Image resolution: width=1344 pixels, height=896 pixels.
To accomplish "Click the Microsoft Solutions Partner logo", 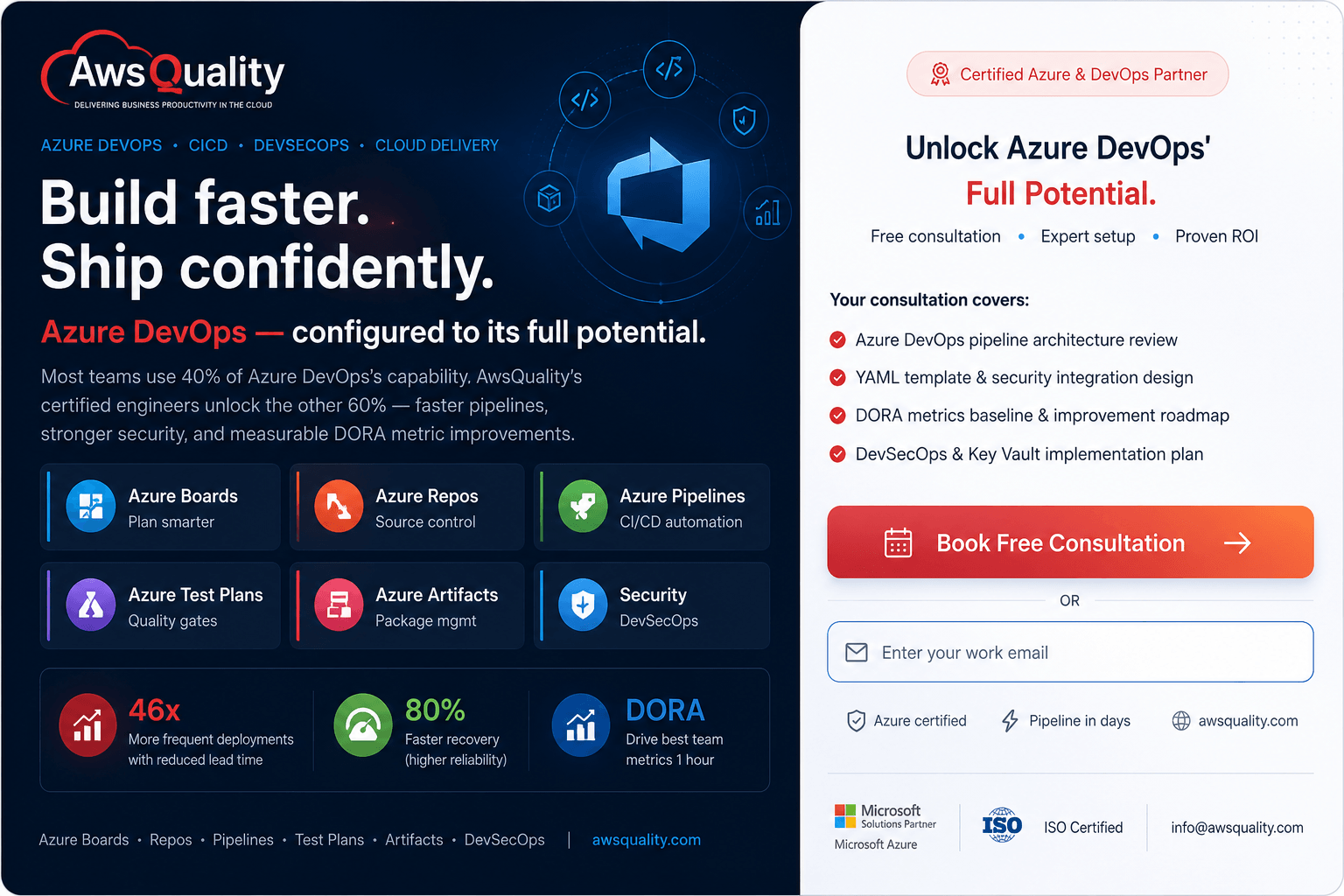I will tap(885, 816).
